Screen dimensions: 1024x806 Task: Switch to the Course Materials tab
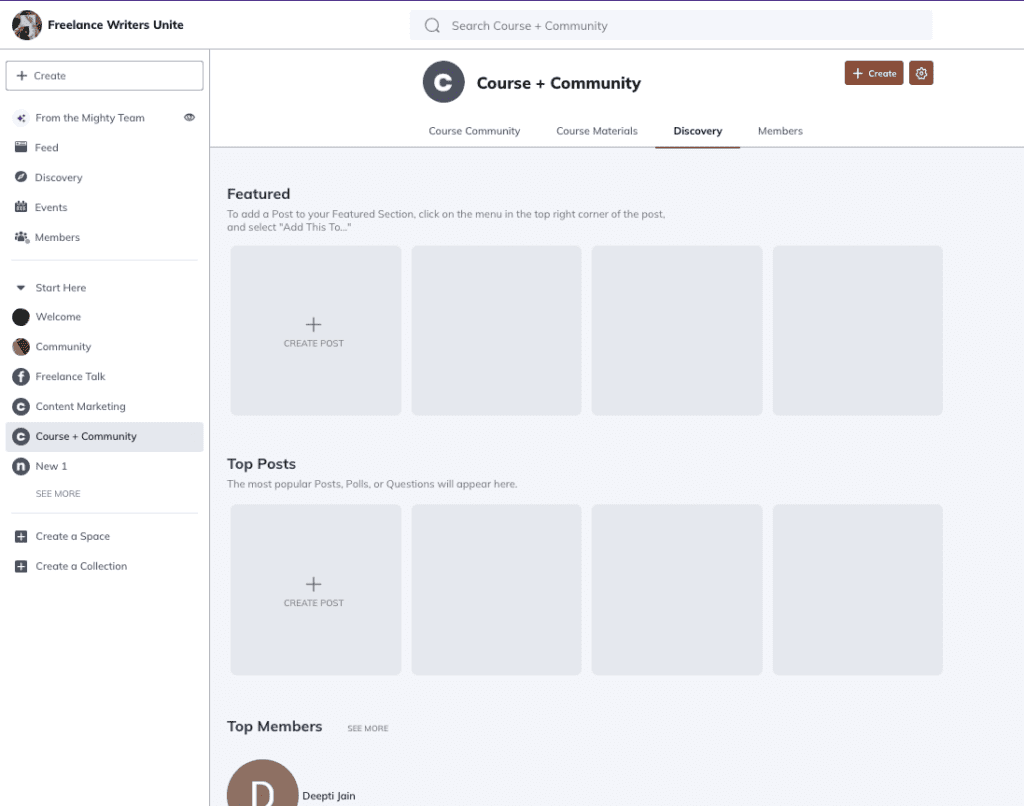click(x=597, y=130)
